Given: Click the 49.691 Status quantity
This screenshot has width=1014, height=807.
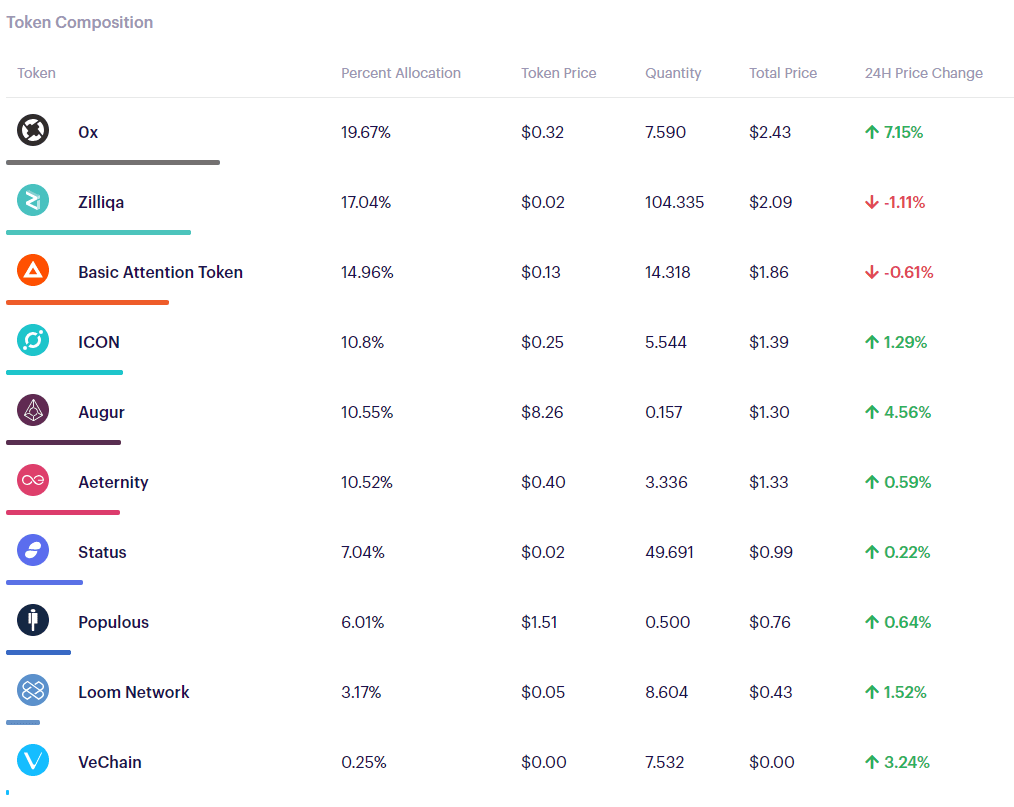Looking at the screenshot, I should 669,552.
